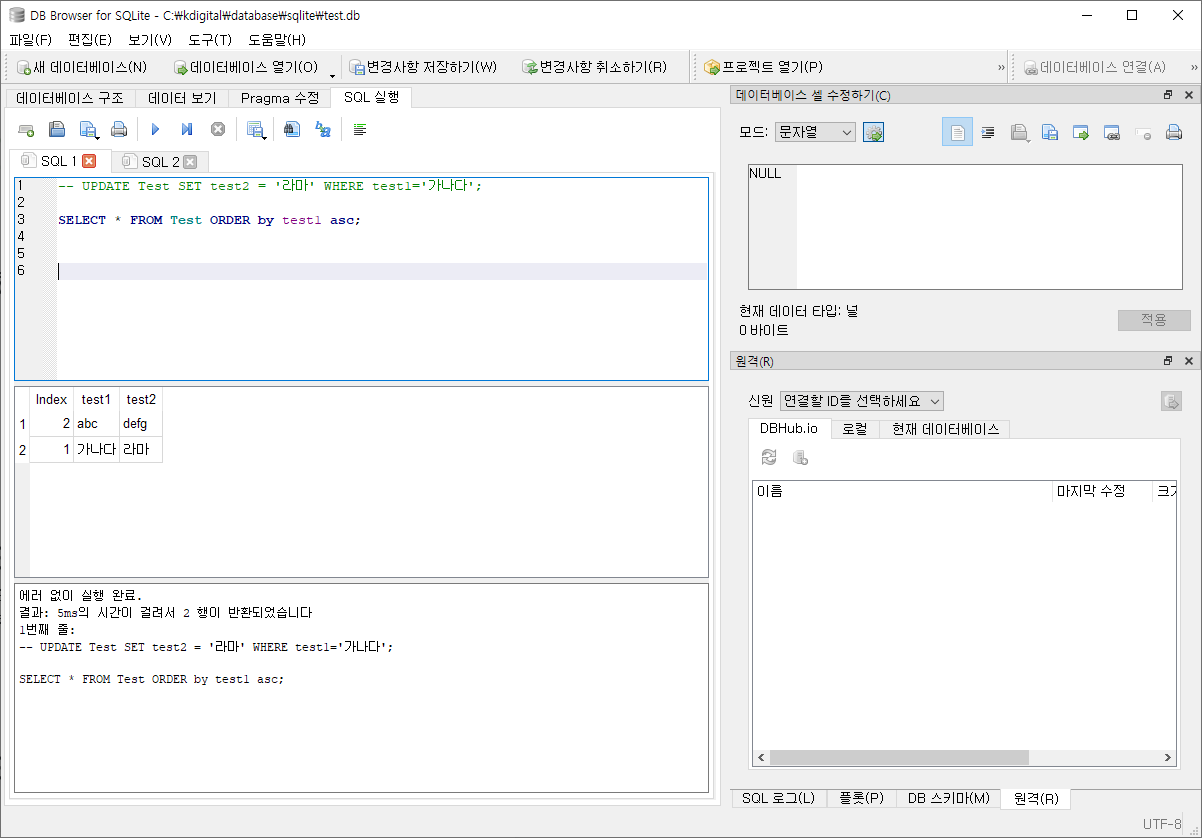The image size is (1202, 838).
Task: Select the result cell 'defg'
Action: point(140,424)
